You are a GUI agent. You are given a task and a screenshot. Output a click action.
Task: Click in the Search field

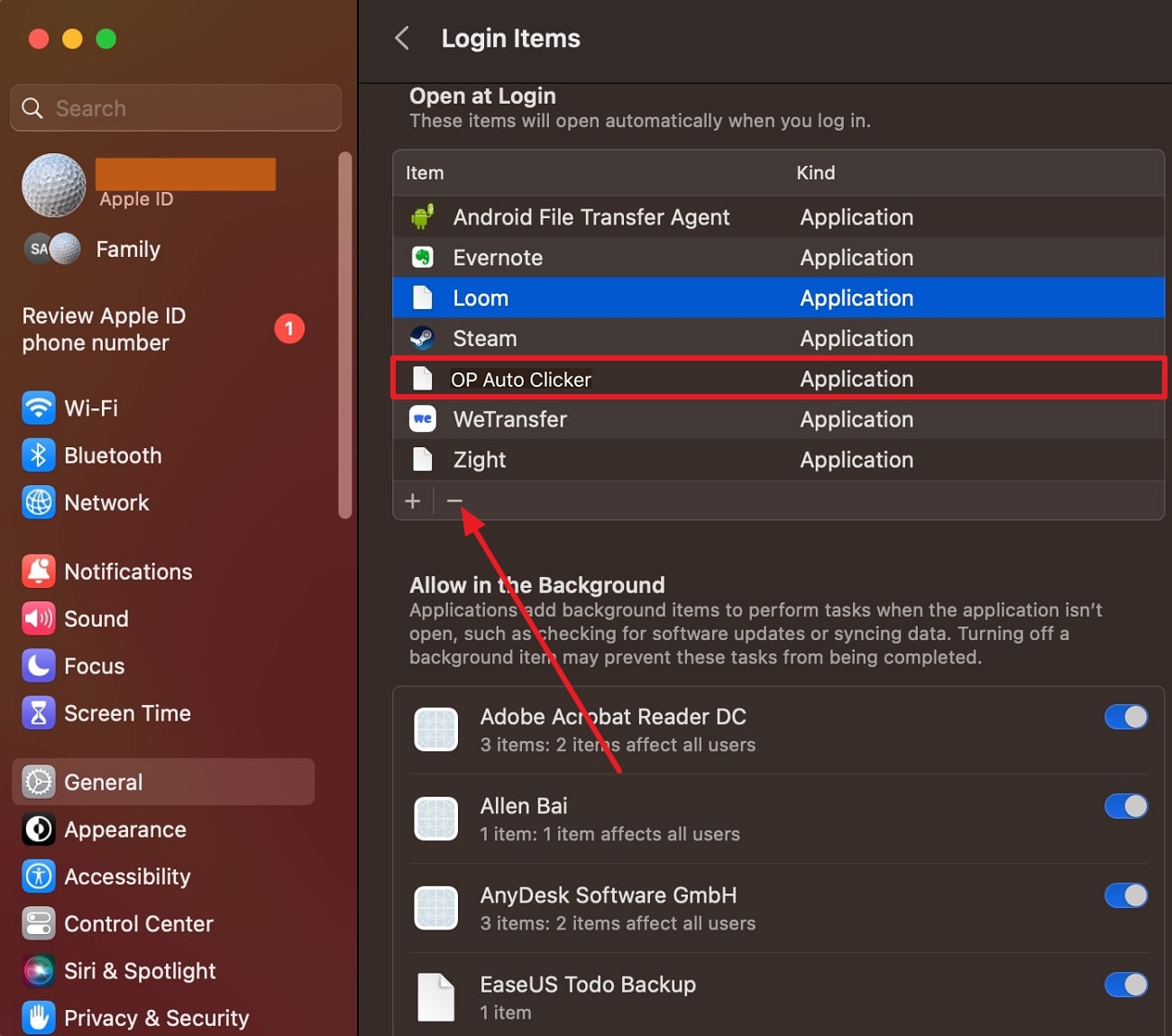click(x=176, y=108)
